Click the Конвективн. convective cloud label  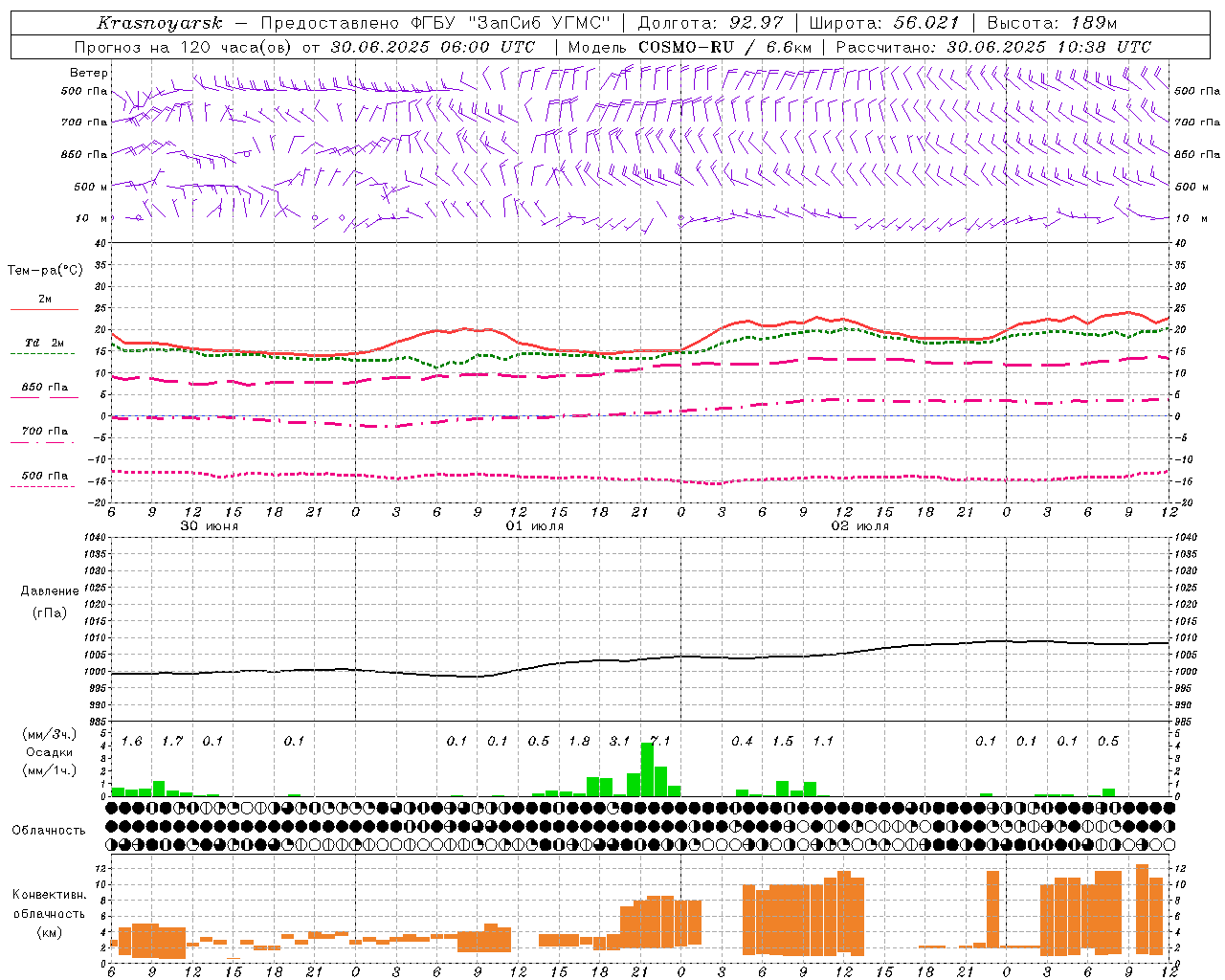[x=49, y=895]
